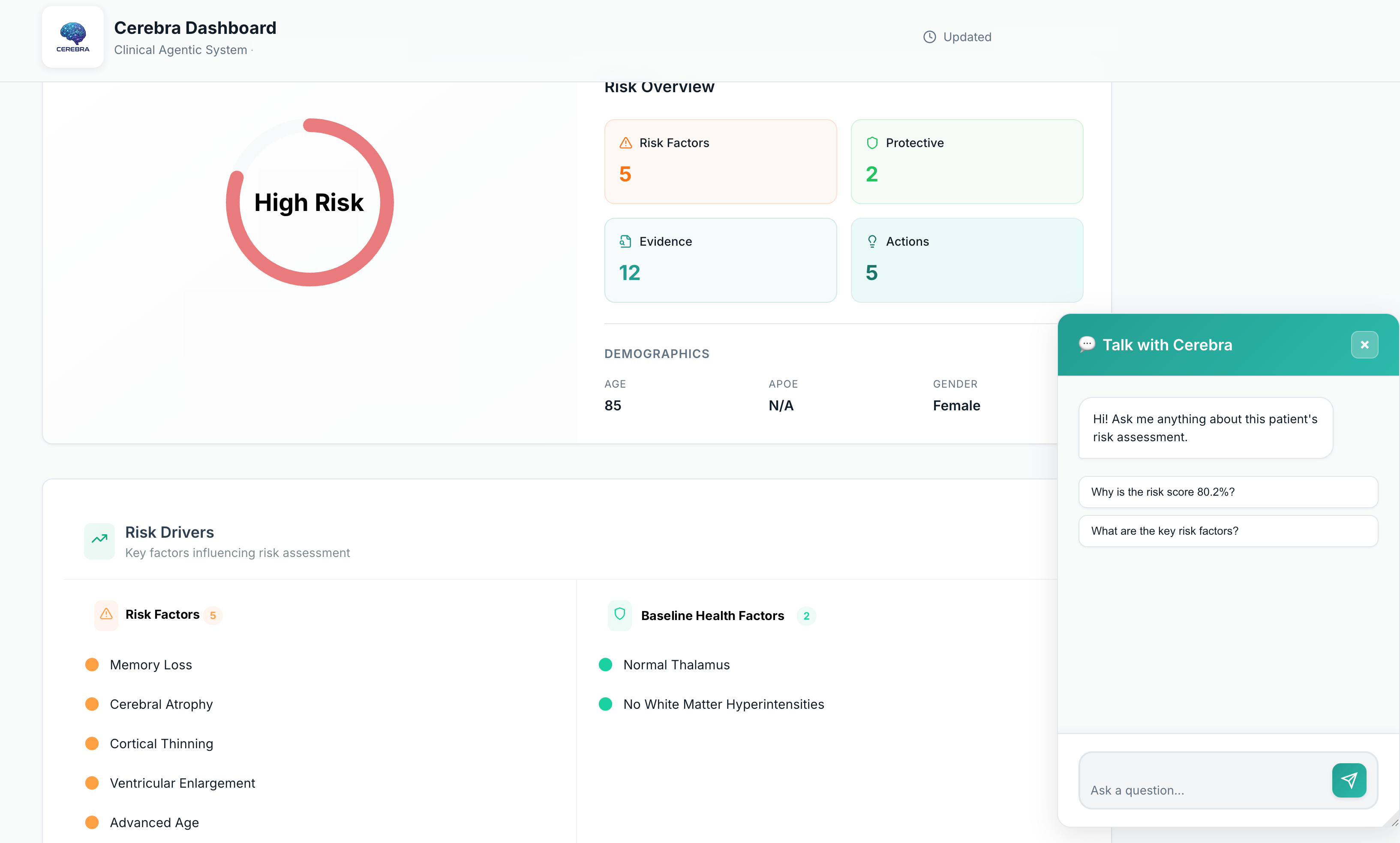The height and width of the screenshot is (843, 1400).
Task: Click the 2 badge next to Baseline Health Factors
Action: [806, 615]
